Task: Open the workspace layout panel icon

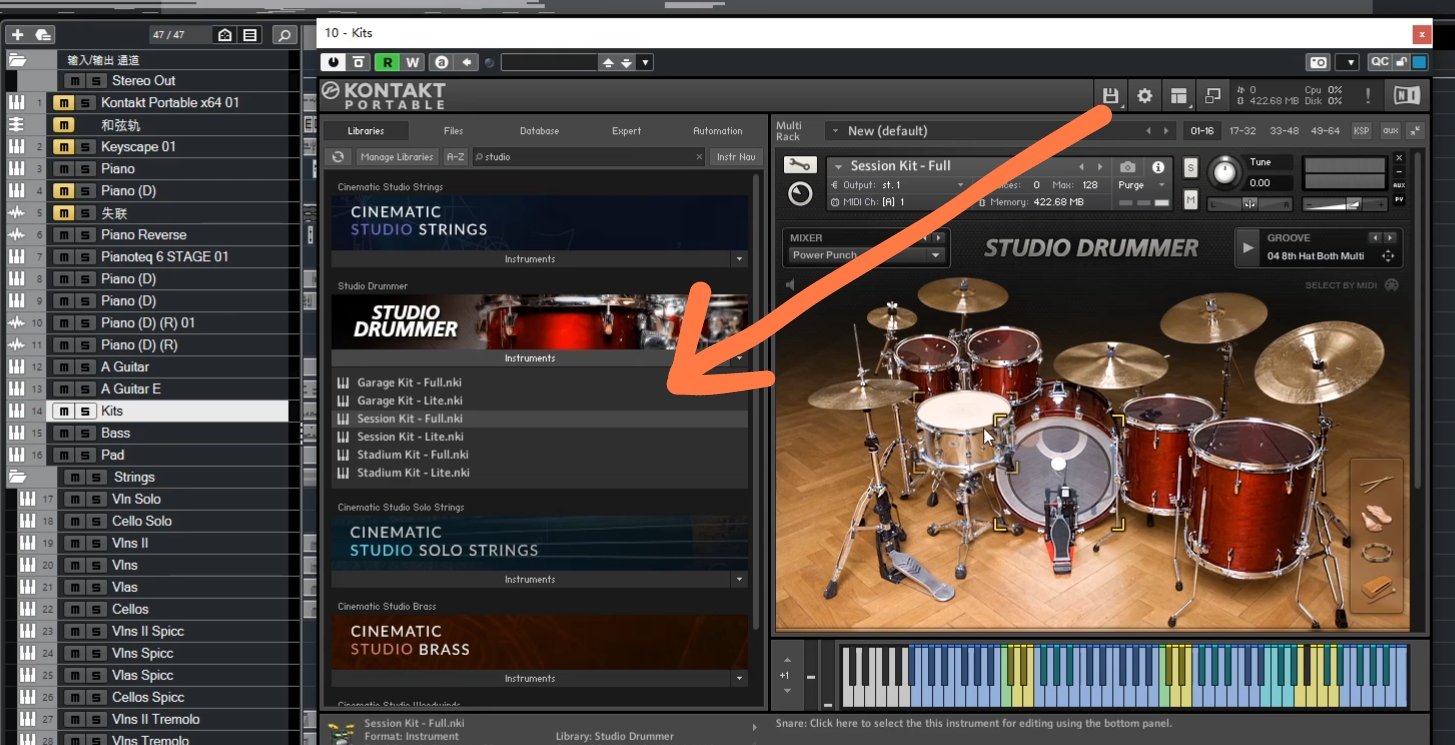Action: 1179,96
